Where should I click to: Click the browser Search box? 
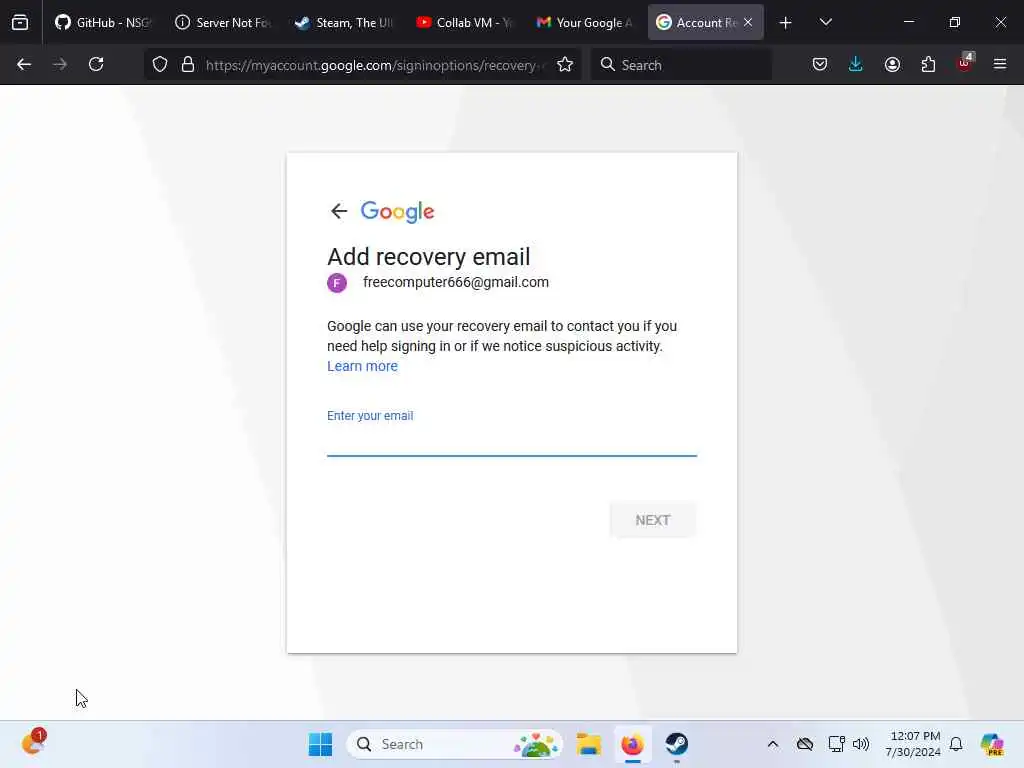point(681,65)
